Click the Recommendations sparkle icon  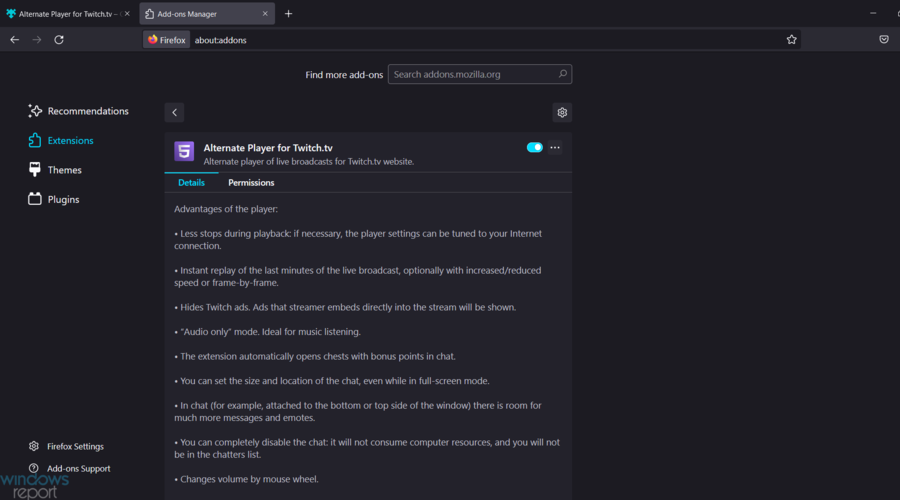(35, 111)
